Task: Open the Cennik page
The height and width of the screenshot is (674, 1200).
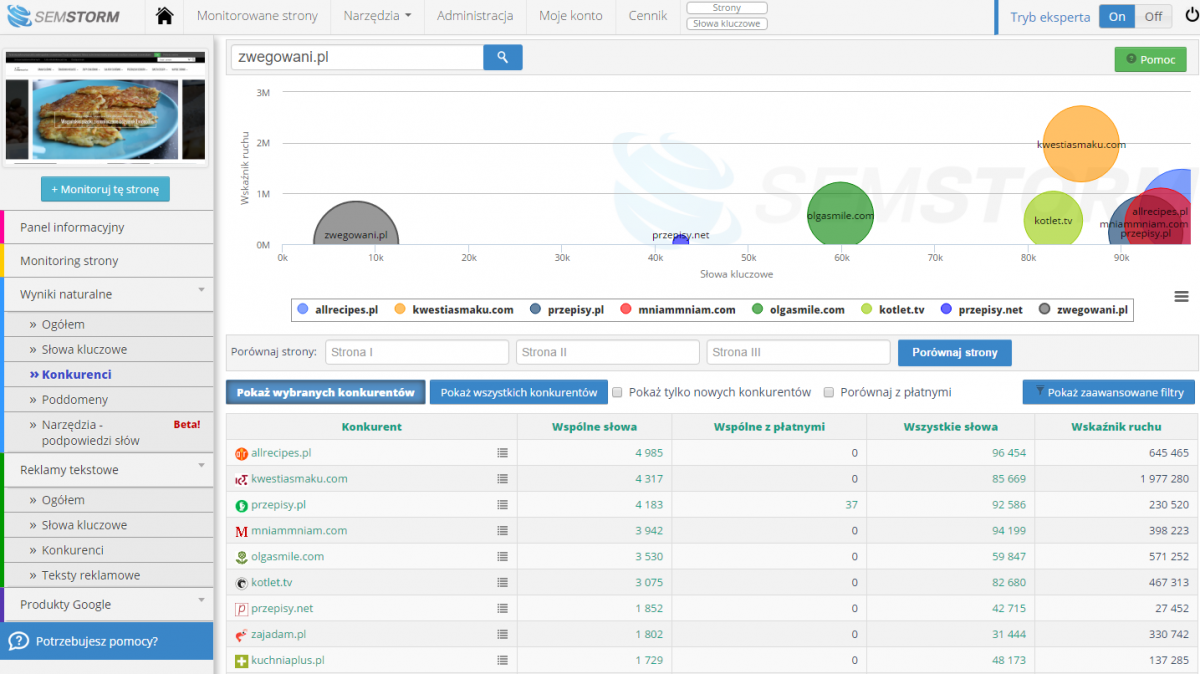Action: [x=648, y=16]
